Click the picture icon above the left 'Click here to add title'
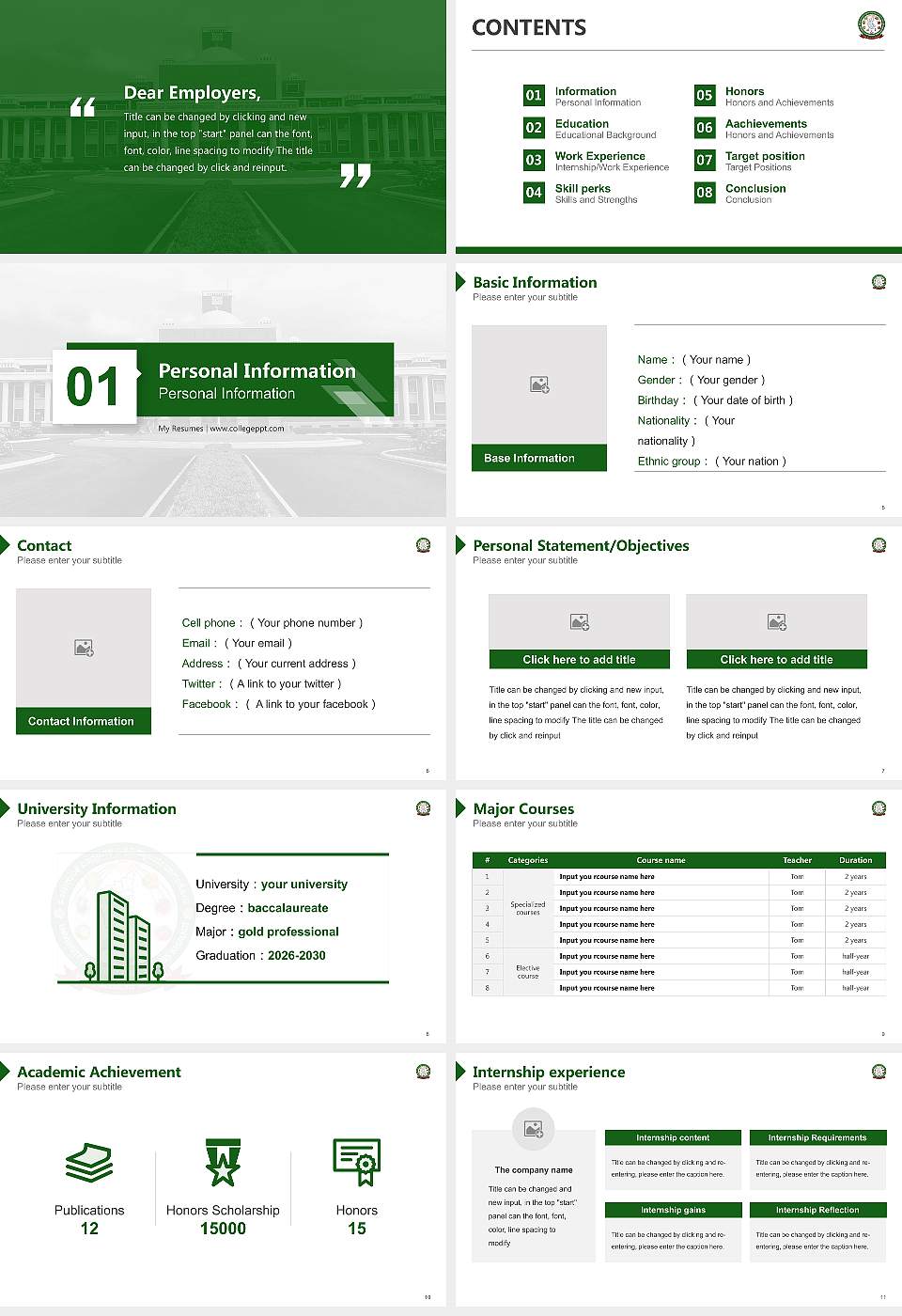This screenshot has width=902, height=1316. [x=580, y=621]
